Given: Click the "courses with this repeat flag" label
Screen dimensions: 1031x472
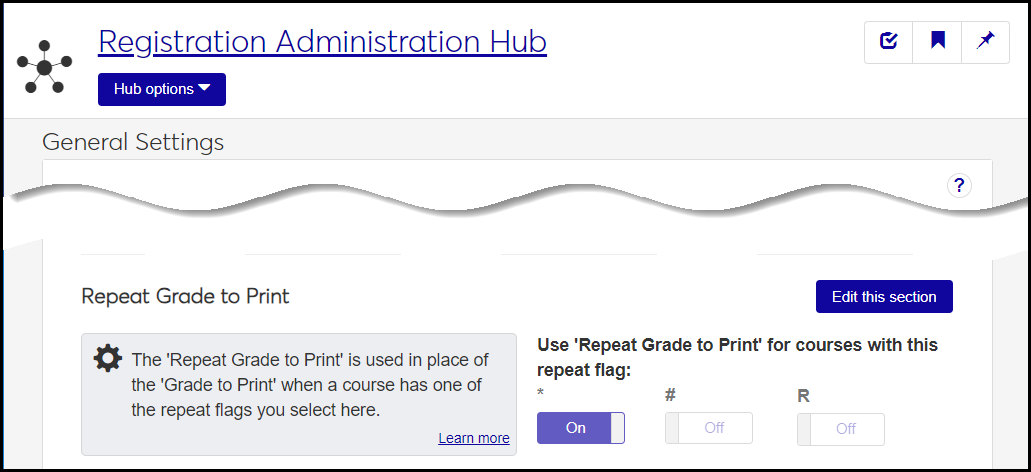Looking at the screenshot, I should [737, 356].
